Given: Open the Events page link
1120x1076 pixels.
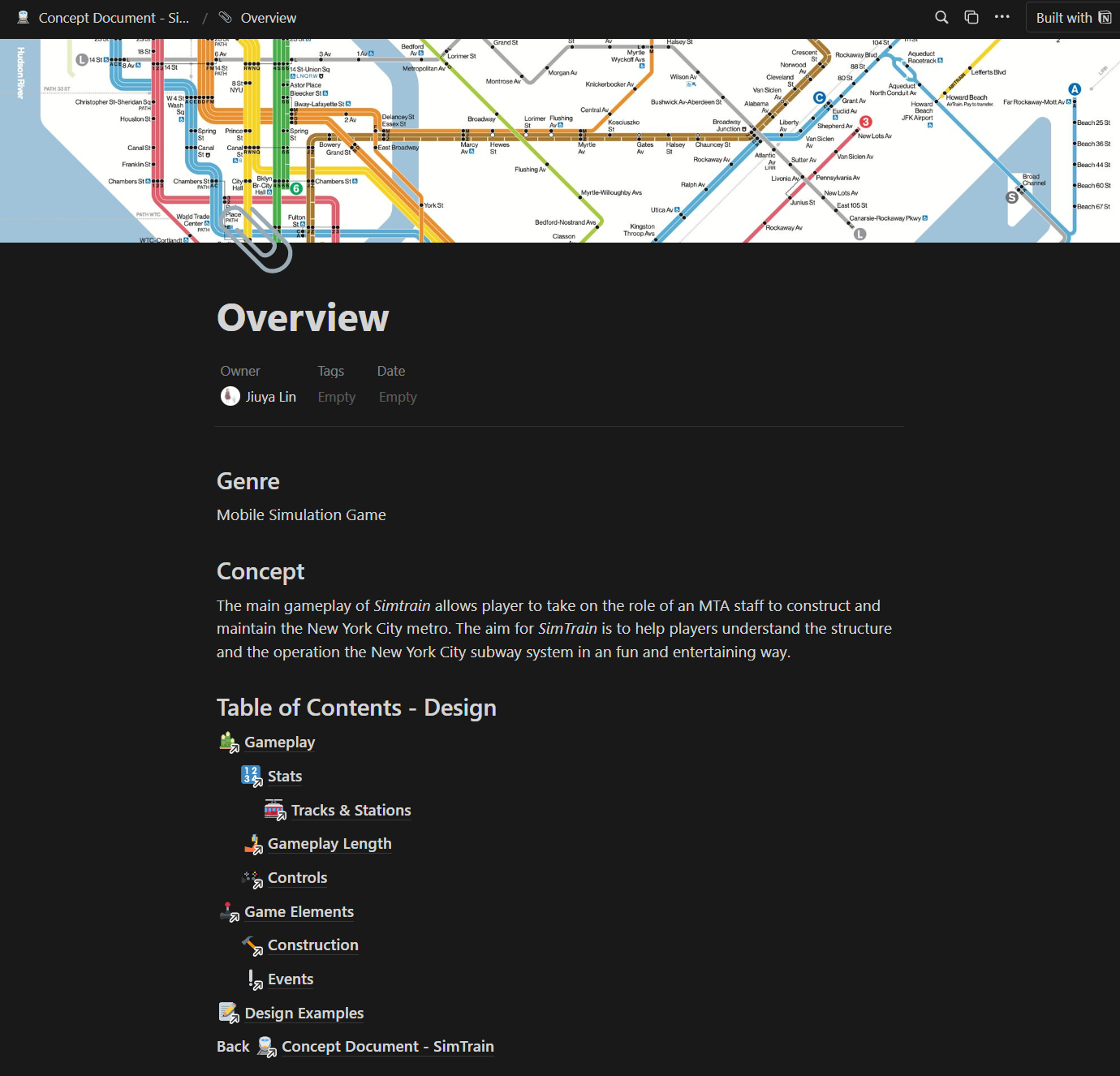Looking at the screenshot, I should pos(291,979).
